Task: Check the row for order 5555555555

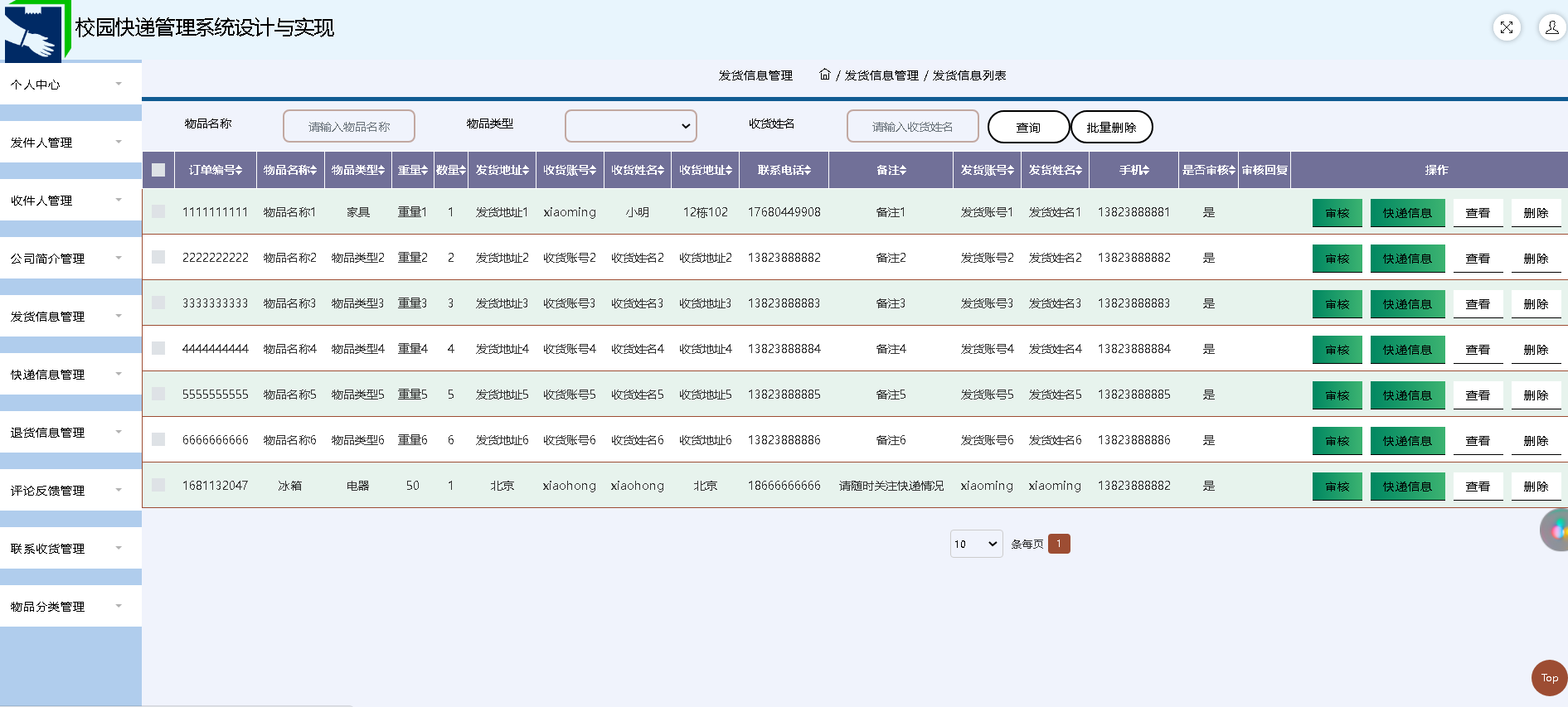Action: pyautogui.click(x=158, y=394)
